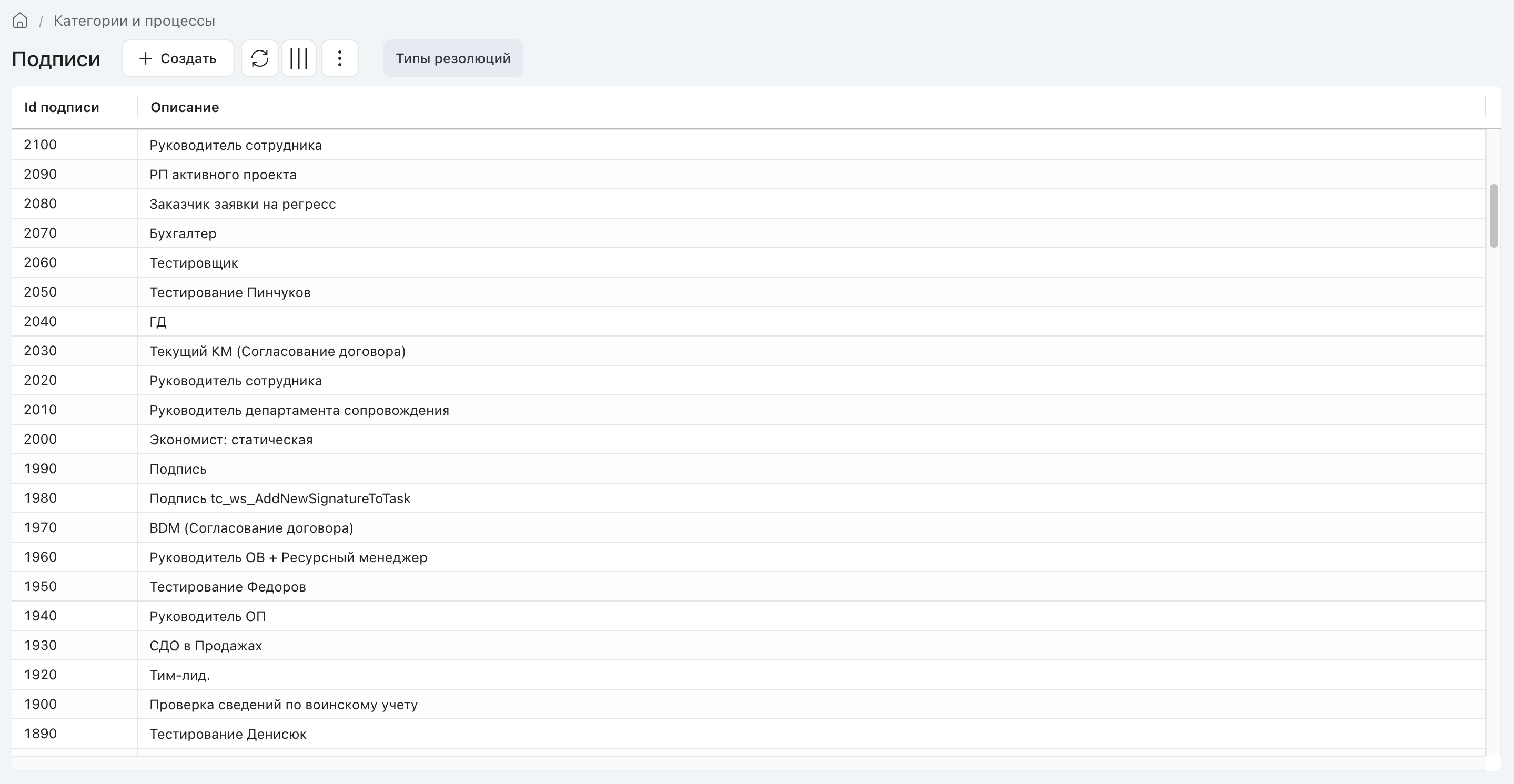Viewport: 1514px width, 784px height.
Task: Click Id cell 1980
Action: point(74,498)
